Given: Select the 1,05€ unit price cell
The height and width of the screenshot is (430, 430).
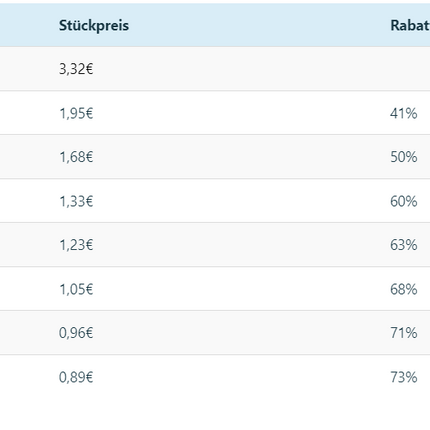Looking at the screenshot, I should (x=76, y=289).
